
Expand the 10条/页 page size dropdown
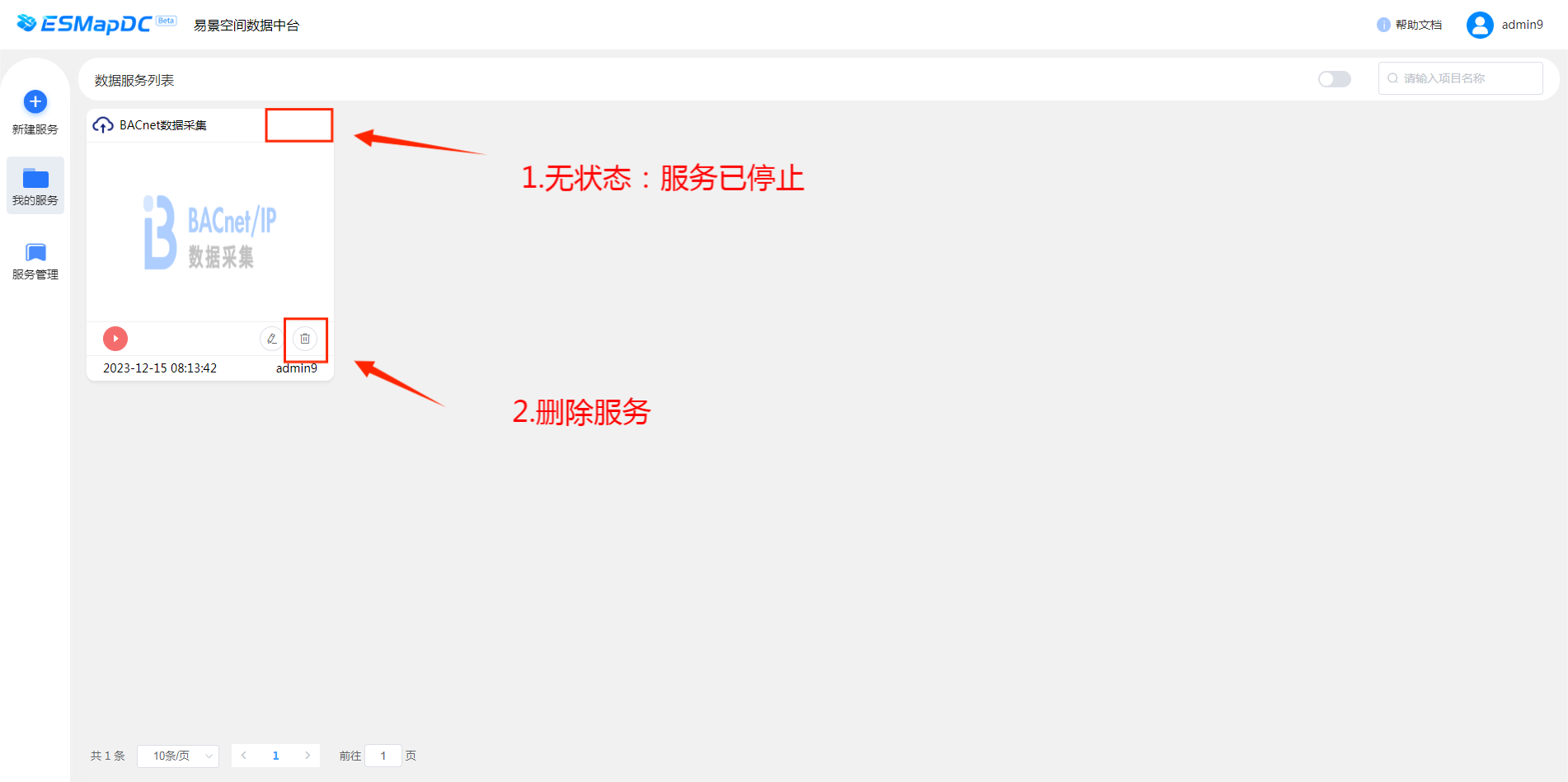pos(178,756)
